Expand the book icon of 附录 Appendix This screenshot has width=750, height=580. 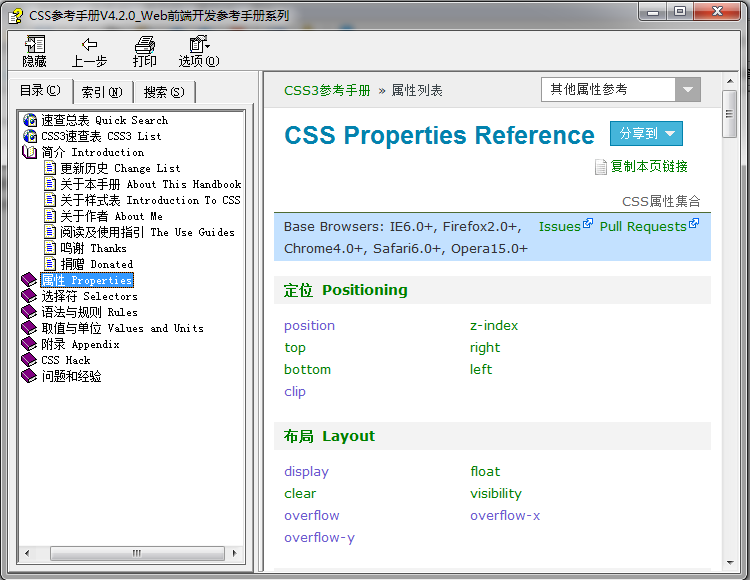(x=29, y=344)
